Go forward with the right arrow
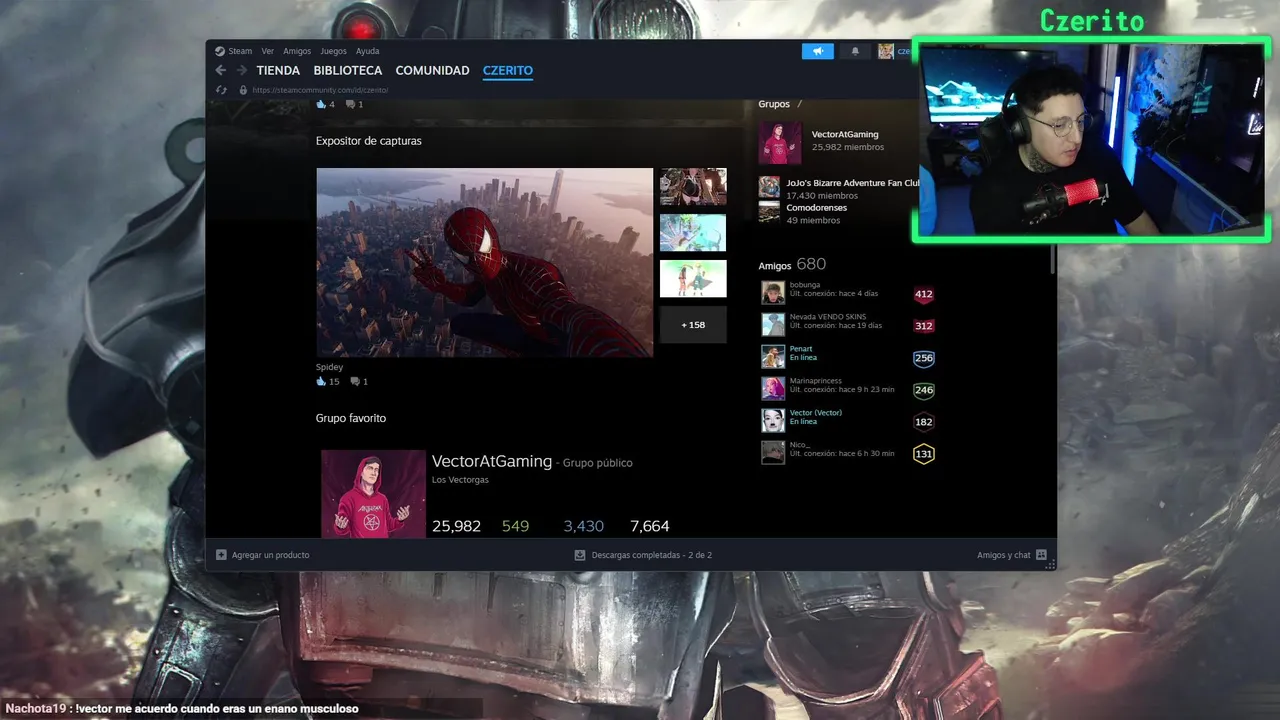This screenshot has width=1280, height=720. pyautogui.click(x=241, y=70)
